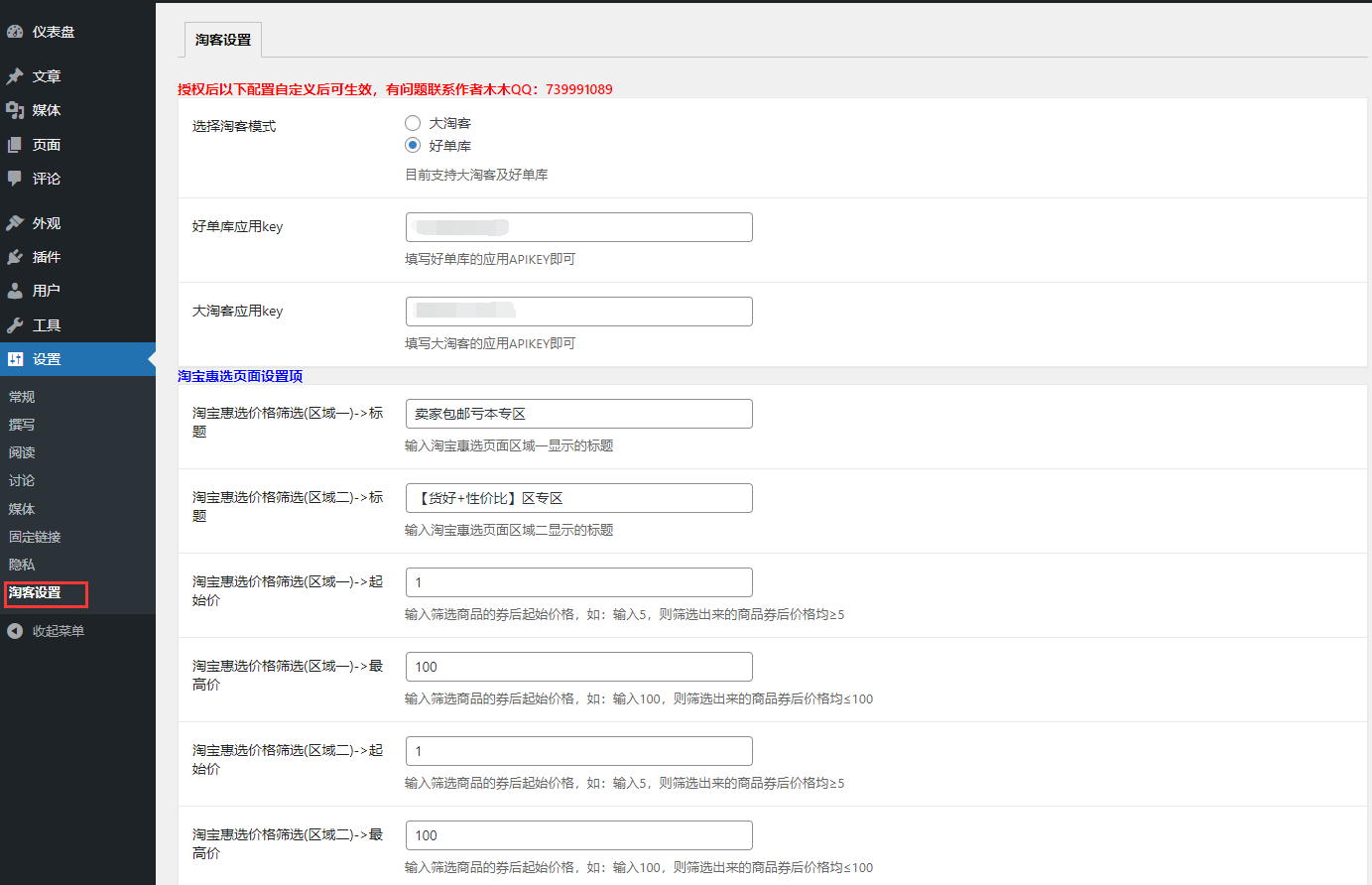The width and height of the screenshot is (1372, 885).
Task: Click the Users person icon
Action: point(15,291)
